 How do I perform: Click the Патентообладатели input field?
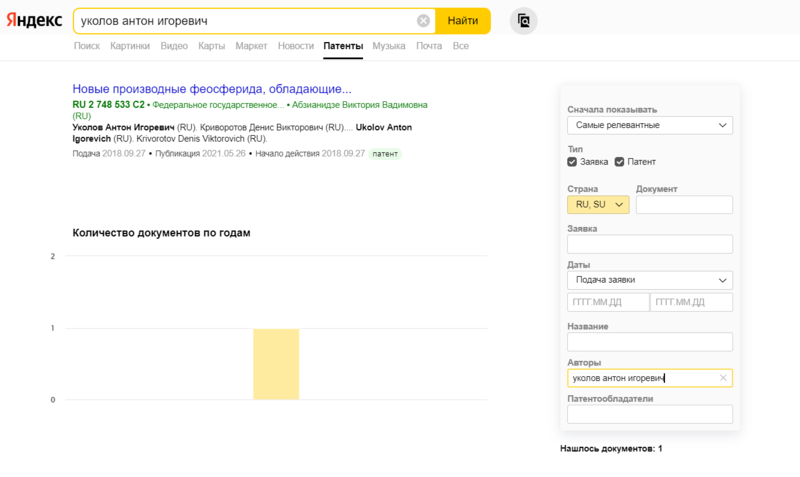click(x=649, y=414)
